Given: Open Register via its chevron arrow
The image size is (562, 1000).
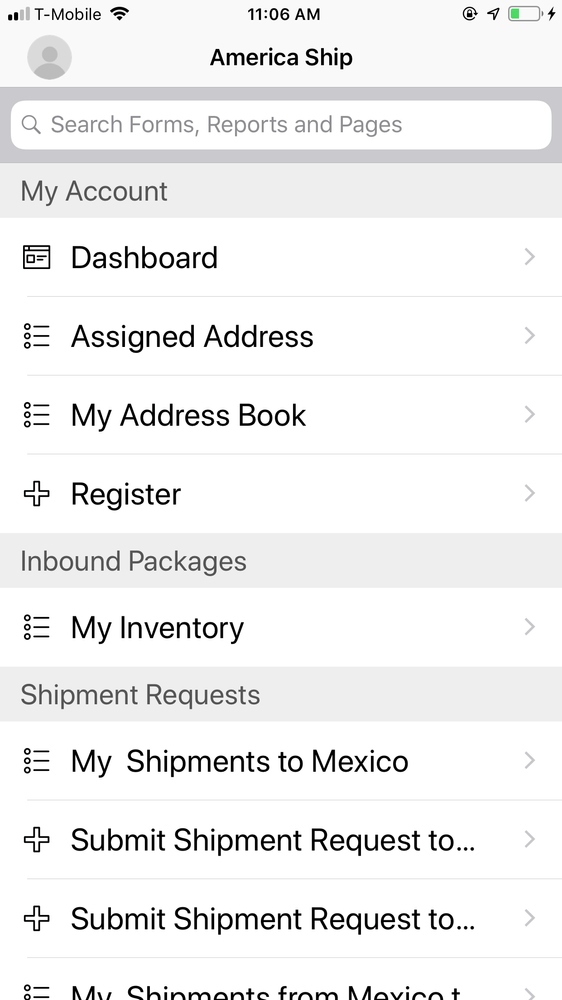Looking at the screenshot, I should coord(529,494).
